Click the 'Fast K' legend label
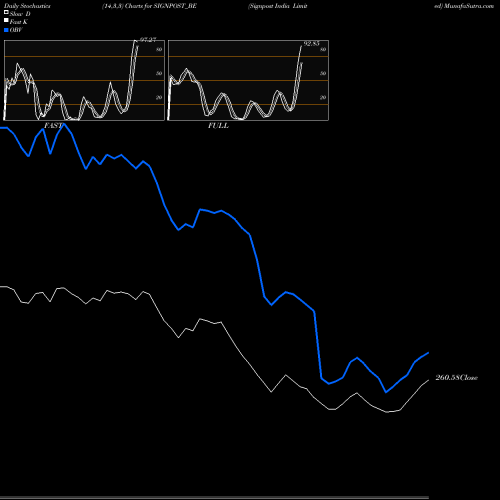This screenshot has width=500, height=500. (19, 22)
